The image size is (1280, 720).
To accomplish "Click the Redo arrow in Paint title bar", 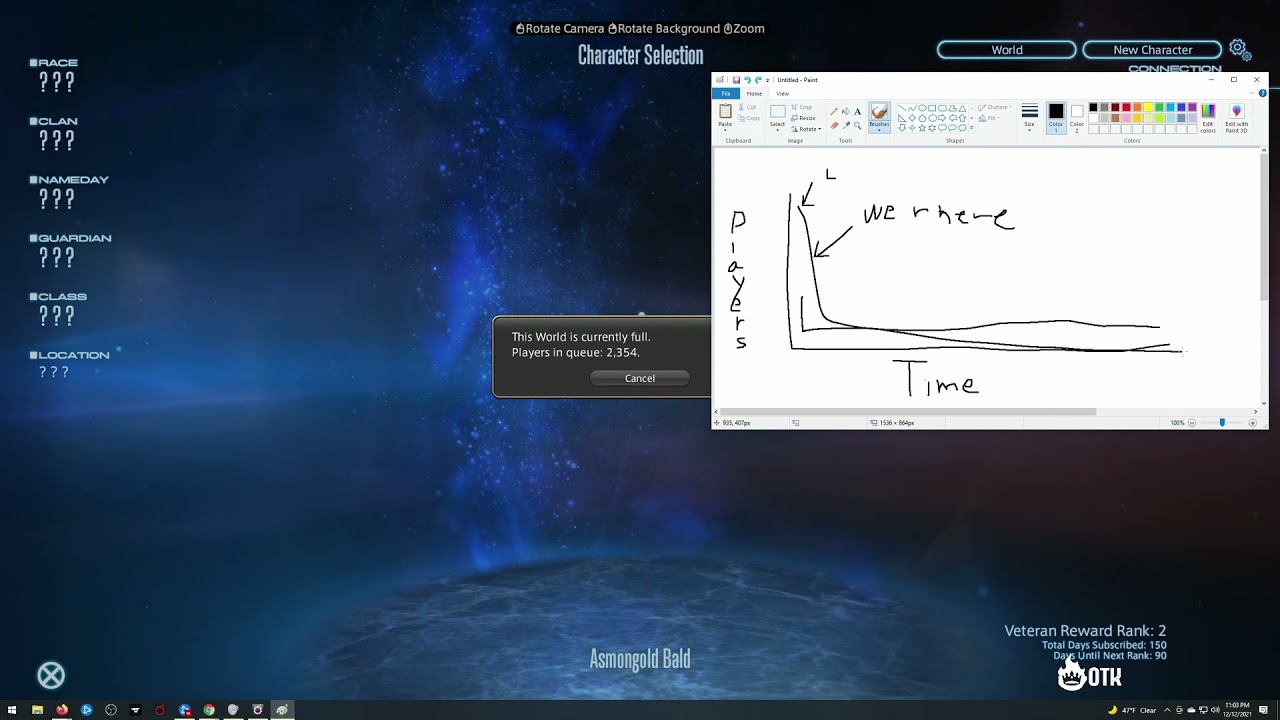I will 758,80.
